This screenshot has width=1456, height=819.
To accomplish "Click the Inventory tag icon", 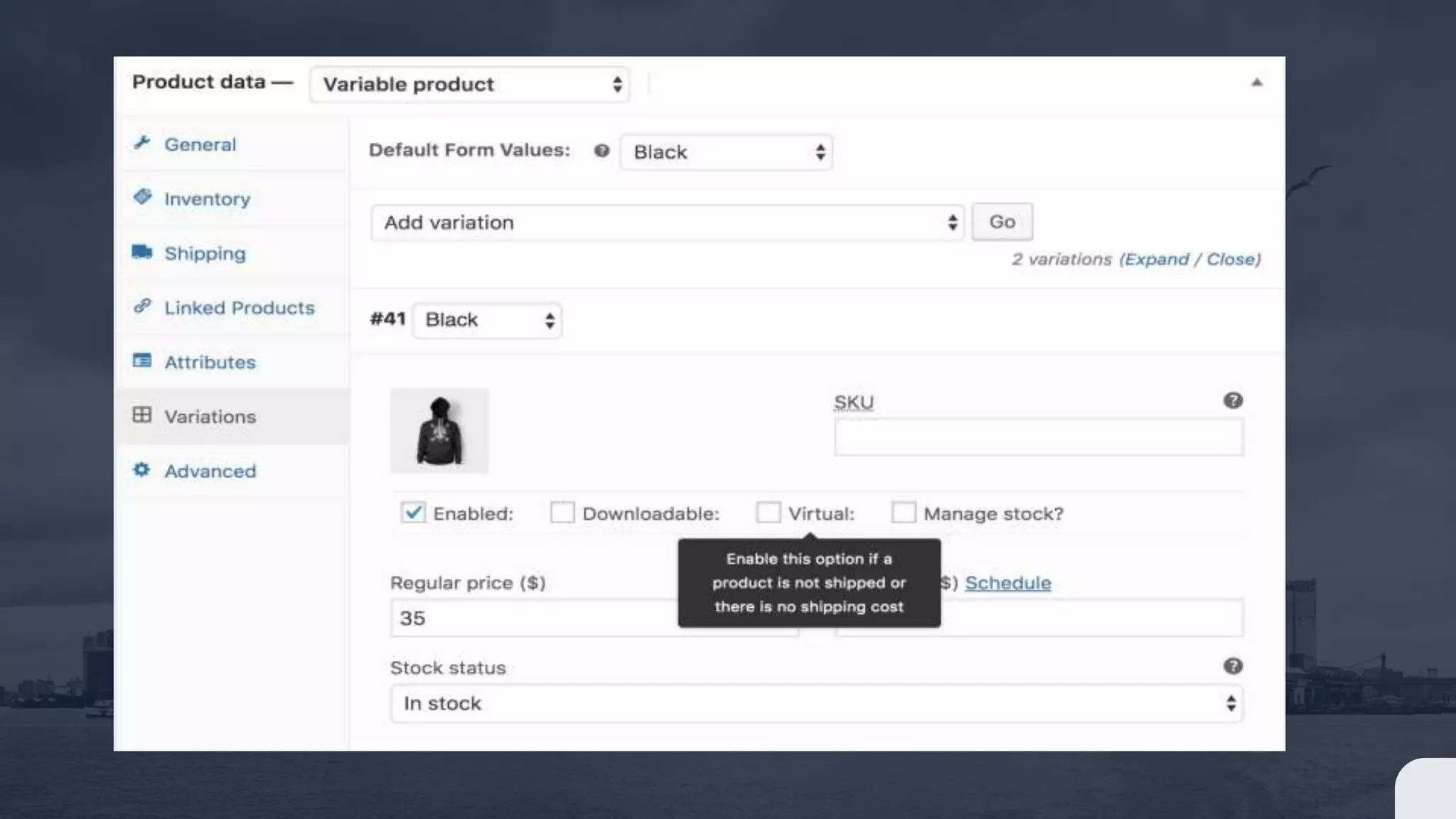I will tap(142, 197).
